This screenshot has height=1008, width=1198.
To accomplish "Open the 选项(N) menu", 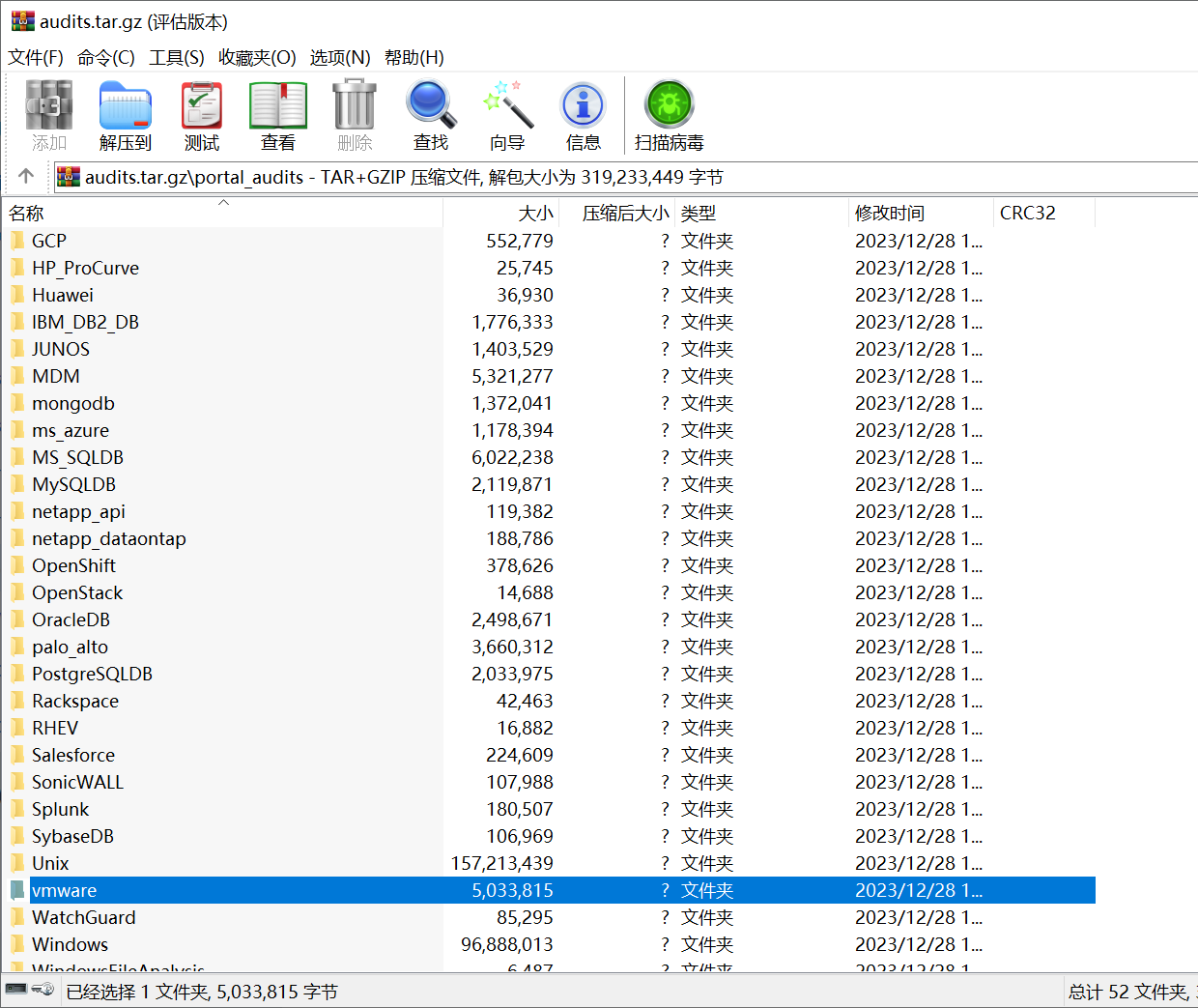I will tap(340, 58).
